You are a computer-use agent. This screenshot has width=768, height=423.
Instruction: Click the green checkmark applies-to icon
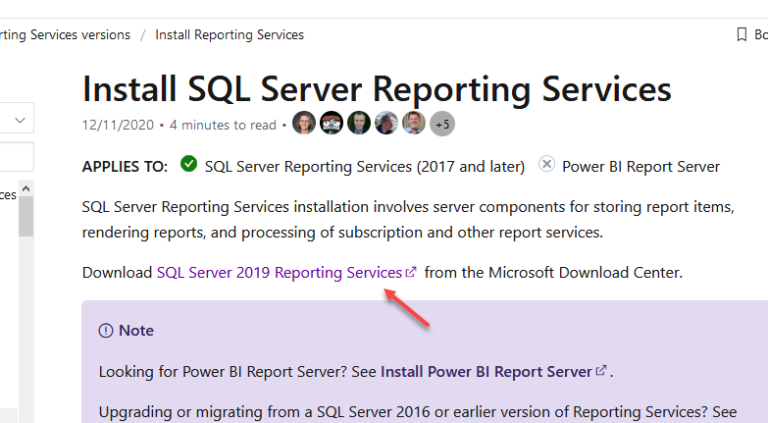click(x=189, y=165)
